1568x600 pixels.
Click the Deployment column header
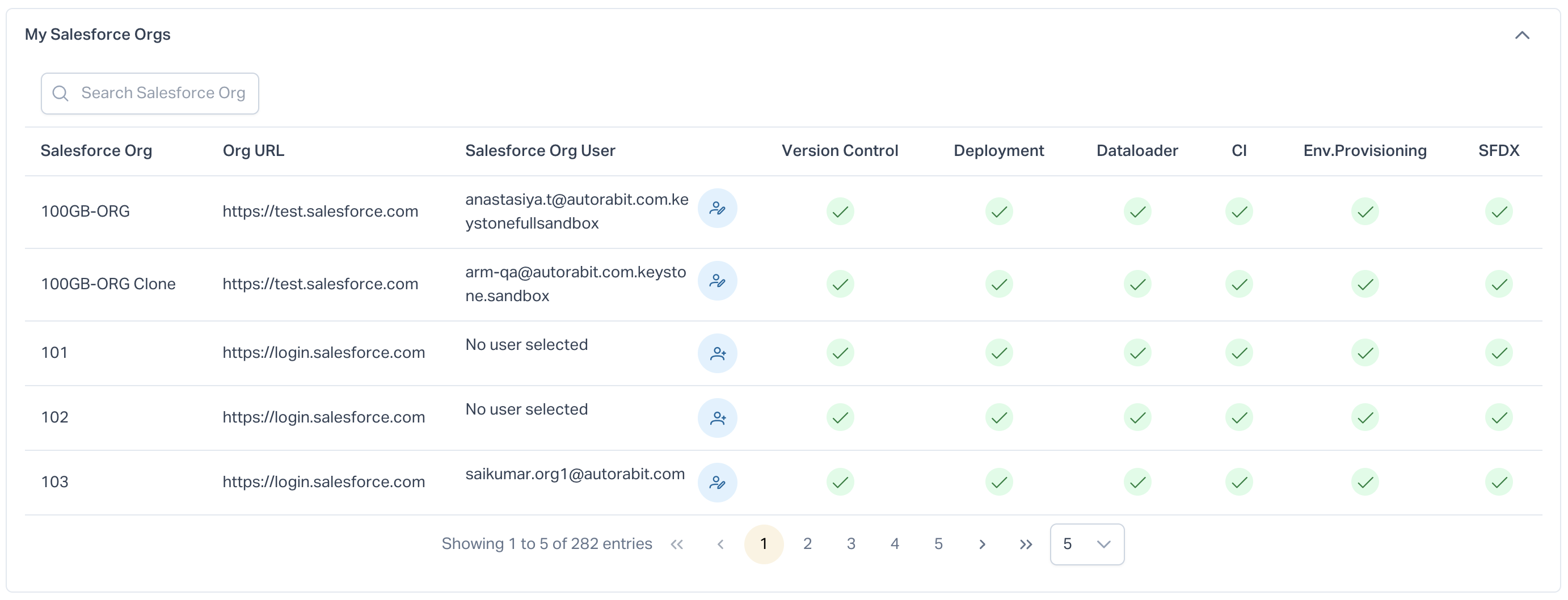(998, 151)
